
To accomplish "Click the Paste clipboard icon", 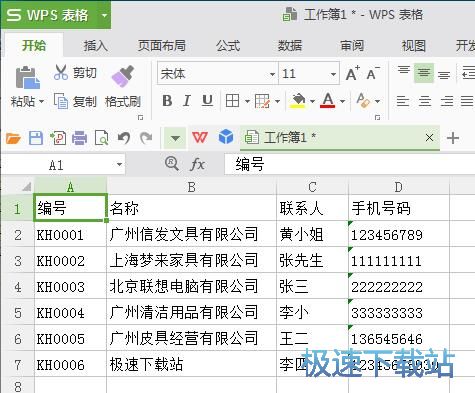I will pos(27,77).
